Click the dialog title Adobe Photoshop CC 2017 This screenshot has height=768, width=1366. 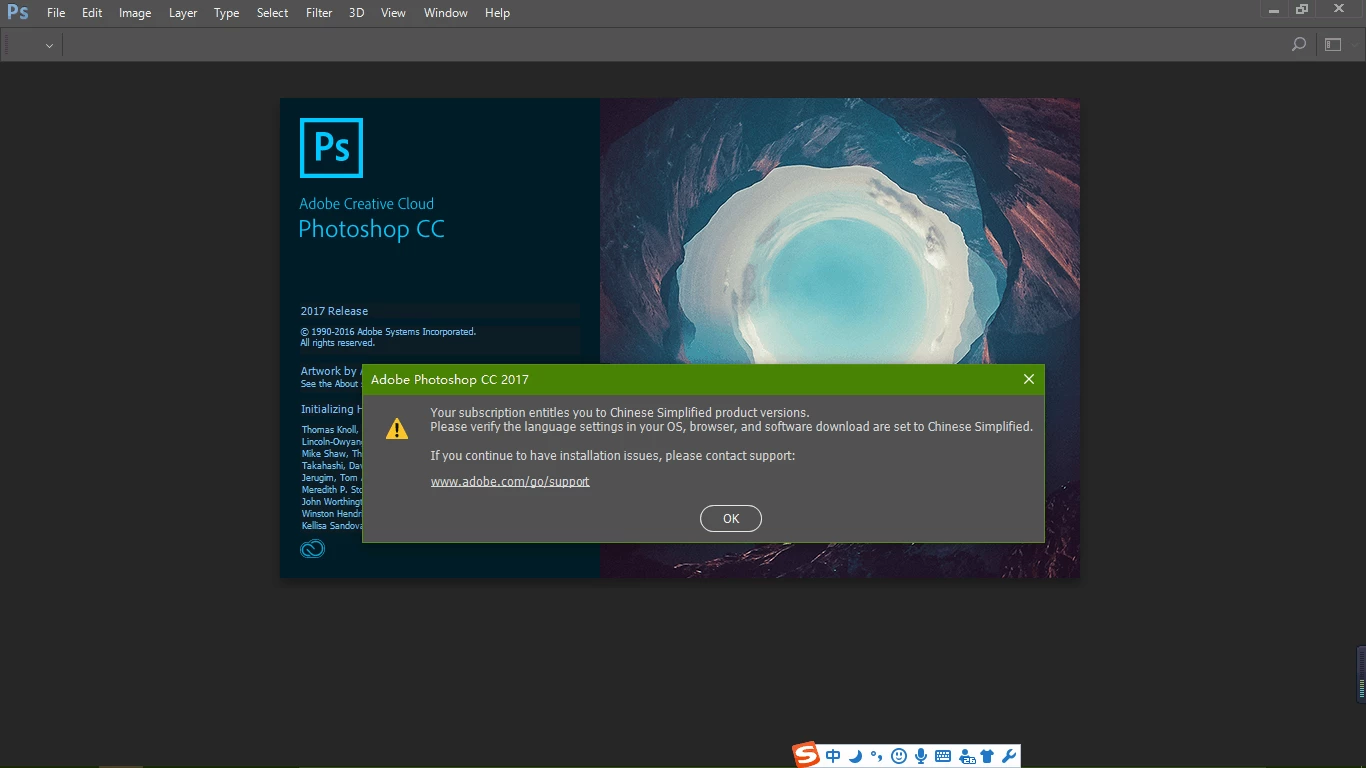click(450, 379)
